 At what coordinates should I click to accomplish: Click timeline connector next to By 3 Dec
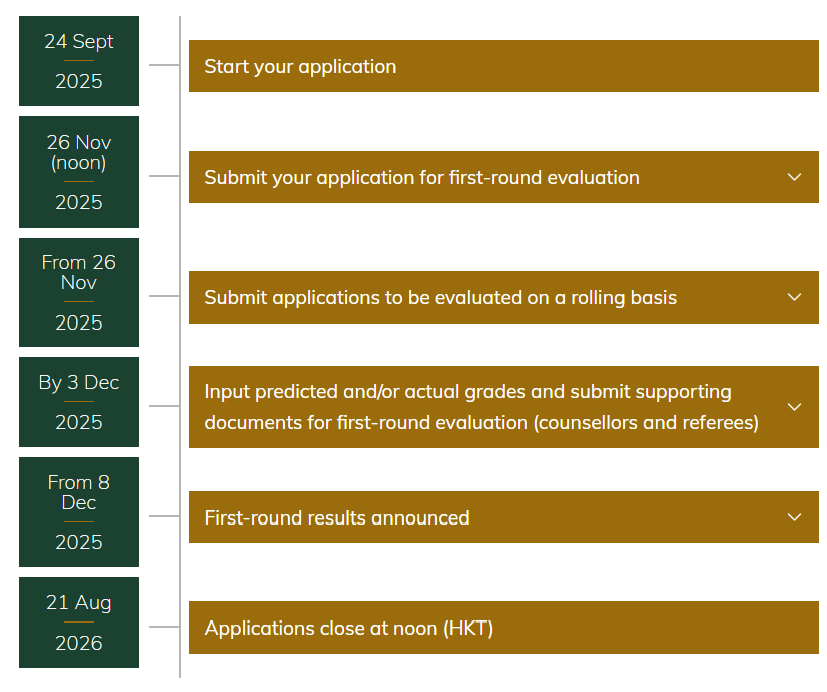[164, 406]
